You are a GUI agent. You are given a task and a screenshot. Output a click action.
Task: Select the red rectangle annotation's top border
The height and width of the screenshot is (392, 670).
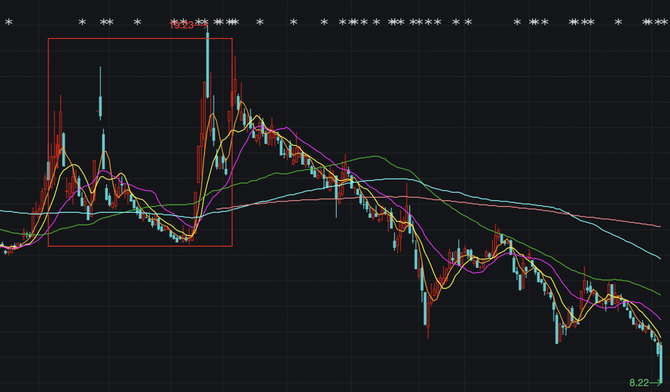[140, 38]
